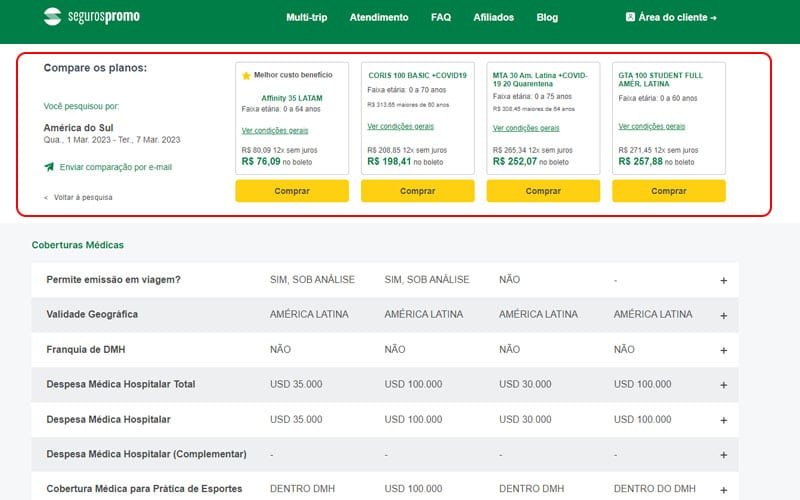Buy the MTA 30 Am. Latina plan
The height and width of the screenshot is (500, 800).
click(x=543, y=191)
